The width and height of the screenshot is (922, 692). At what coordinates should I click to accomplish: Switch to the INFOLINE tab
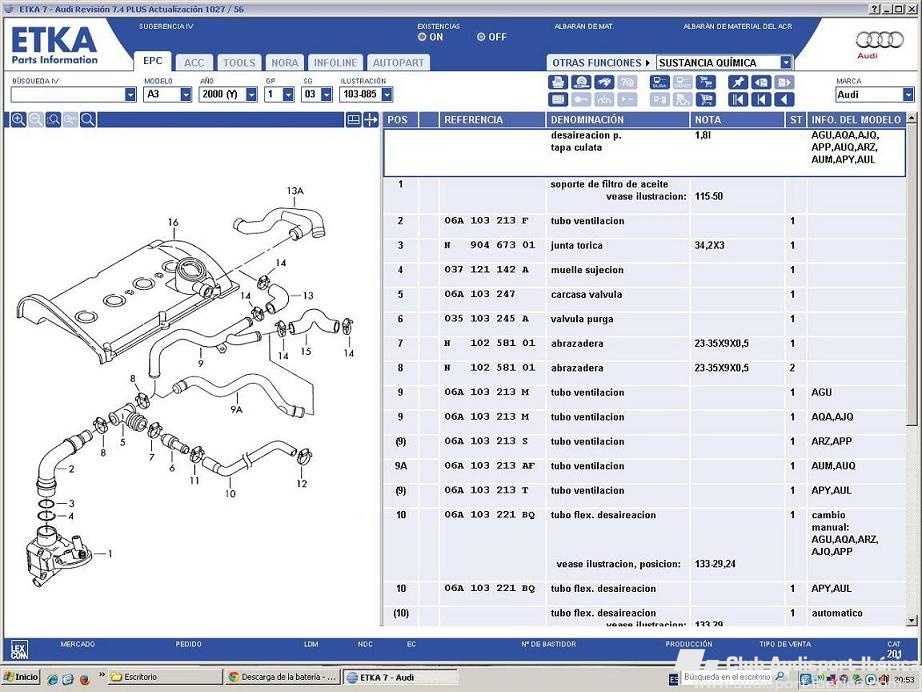(335, 62)
